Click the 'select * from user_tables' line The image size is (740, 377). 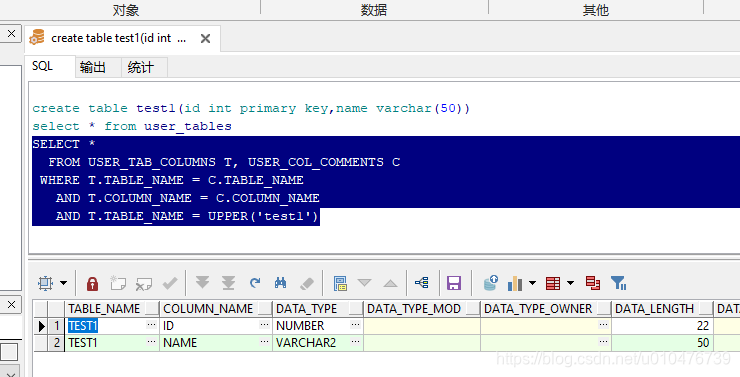pyautogui.click(x=132, y=126)
